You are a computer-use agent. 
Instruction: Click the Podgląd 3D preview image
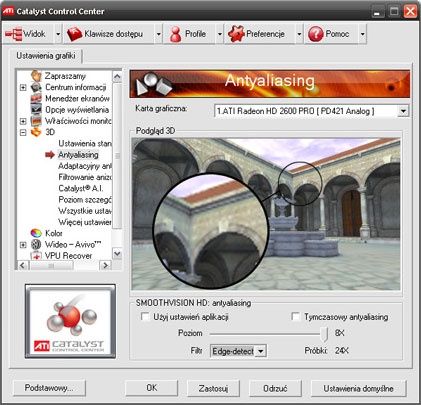[266, 214]
